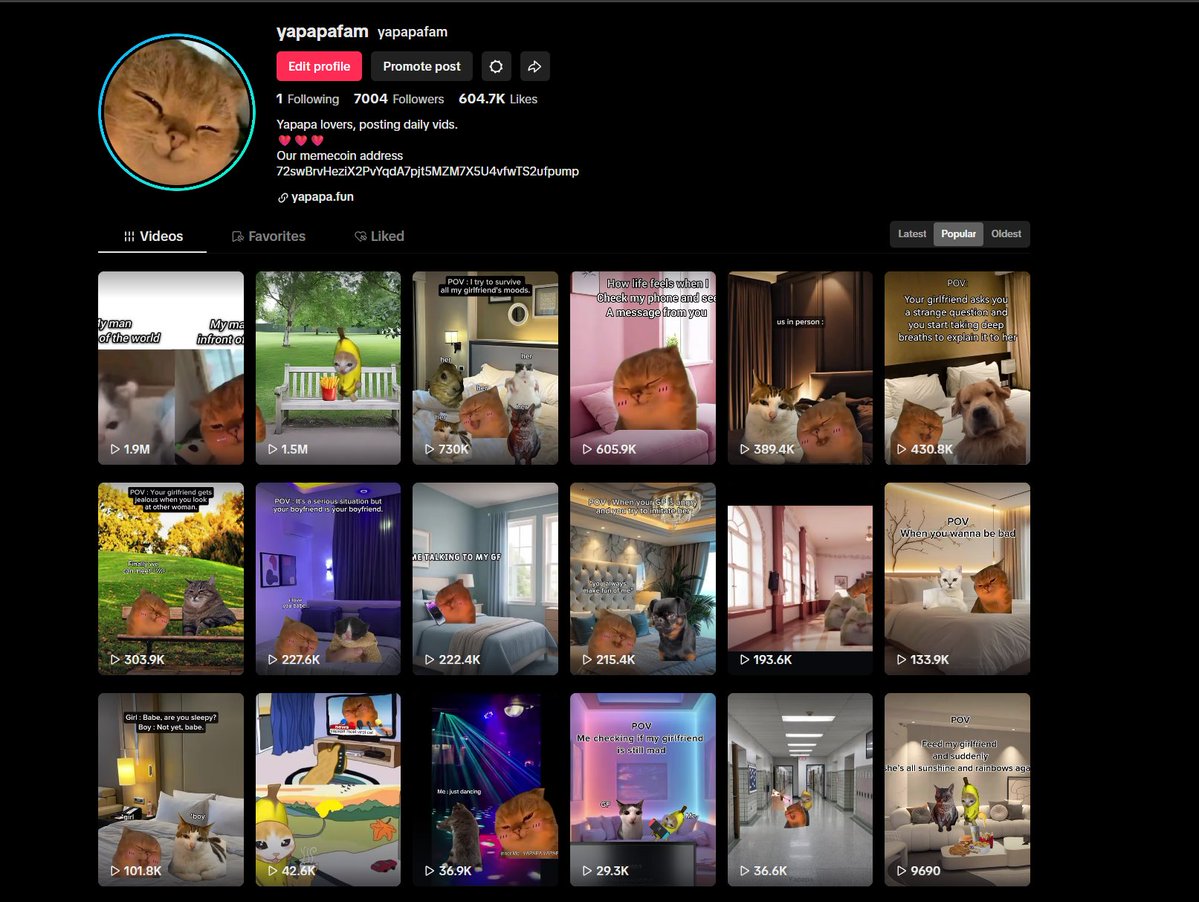Screen dimensions: 1199x902
Task: Click the 'Yapapa lovers, posting daily vids.' bio
Action: [x=367, y=125]
